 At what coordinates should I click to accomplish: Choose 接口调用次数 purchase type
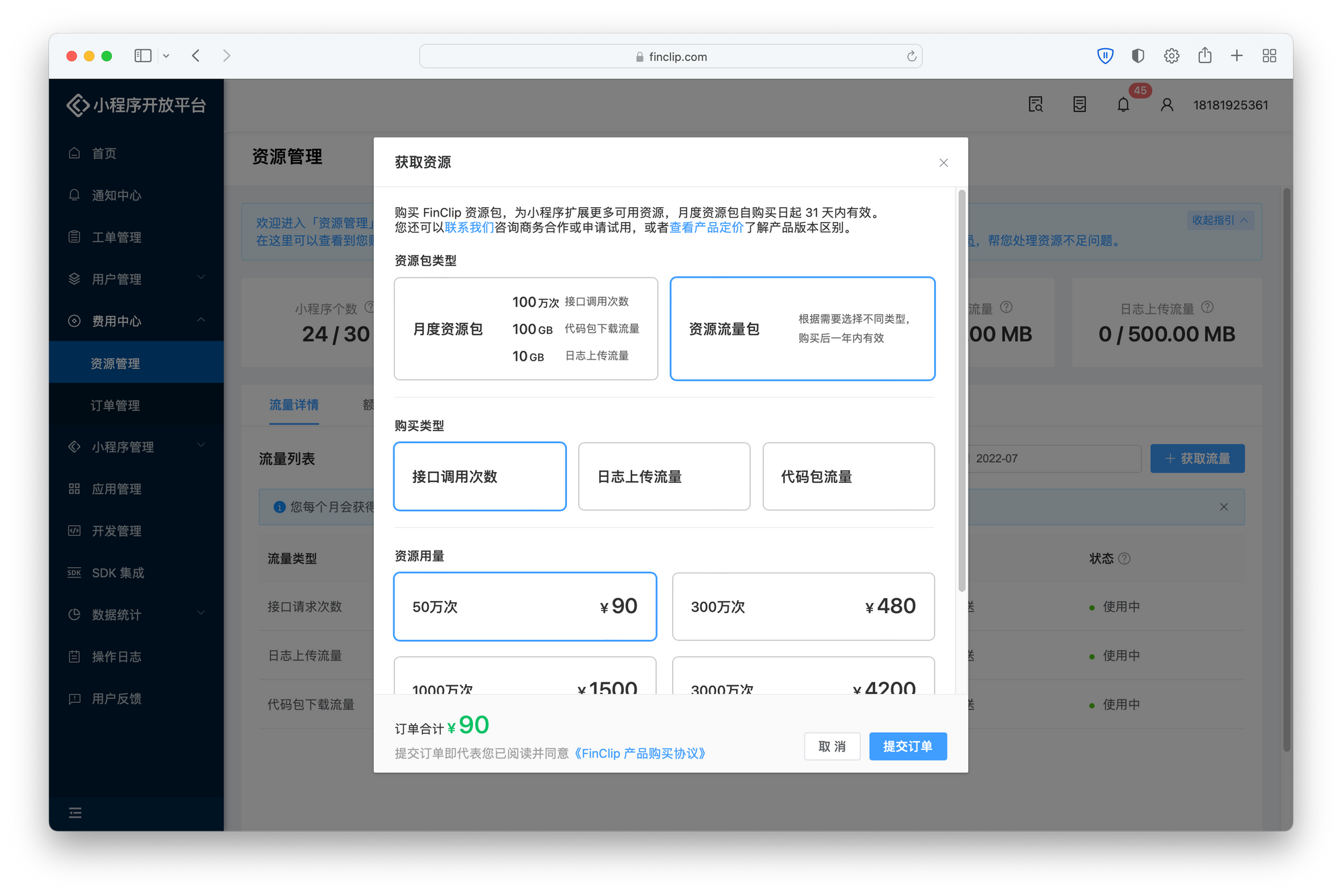480,476
